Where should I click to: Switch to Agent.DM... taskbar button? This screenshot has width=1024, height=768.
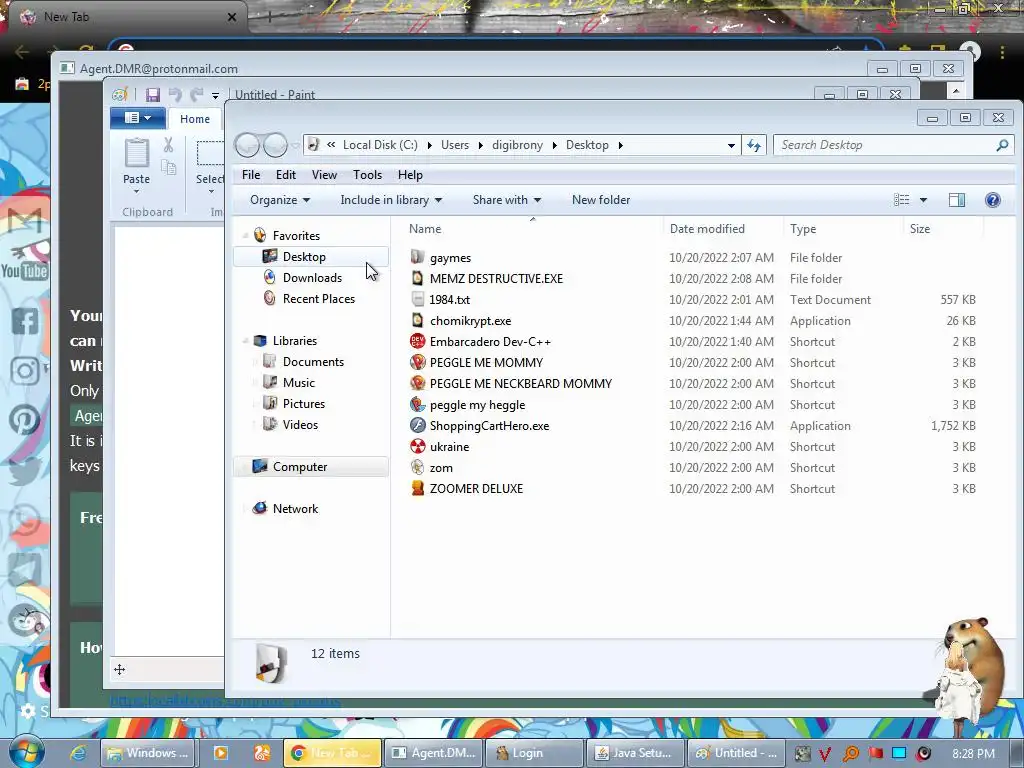(x=434, y=753)
